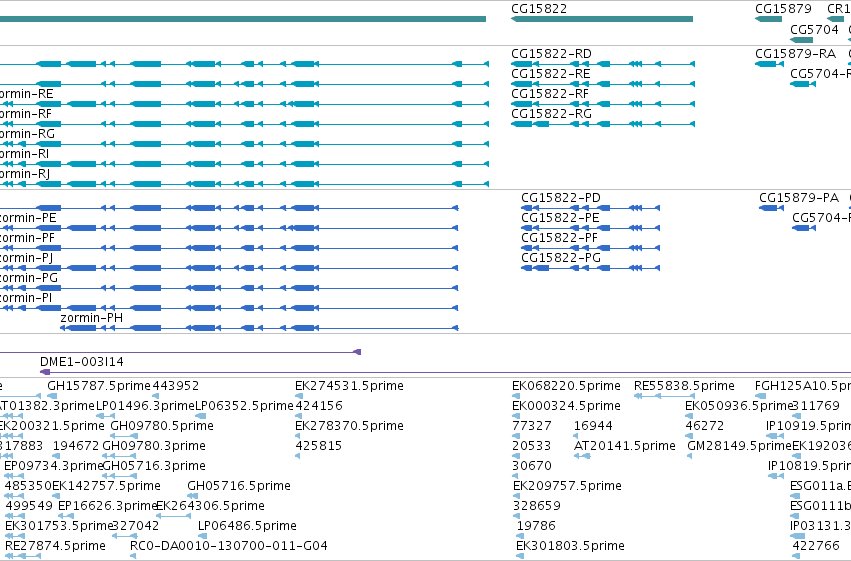Click CDS label CG15822-PD

561,197
